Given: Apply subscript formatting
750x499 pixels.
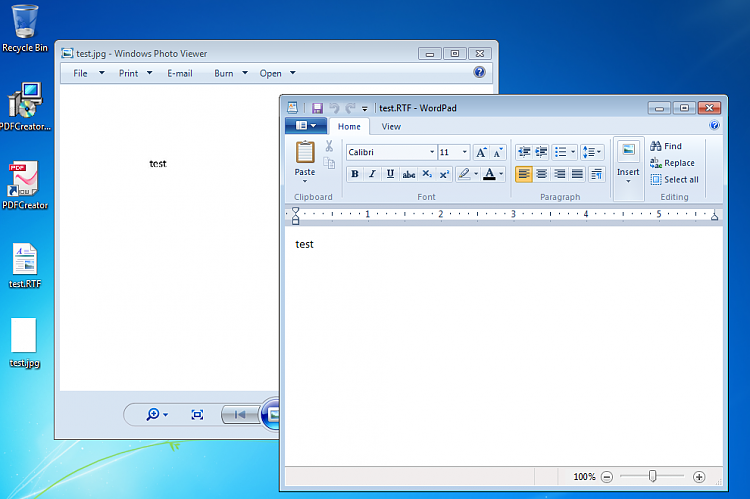Looking at the screenshot, I should click(427, 174).
